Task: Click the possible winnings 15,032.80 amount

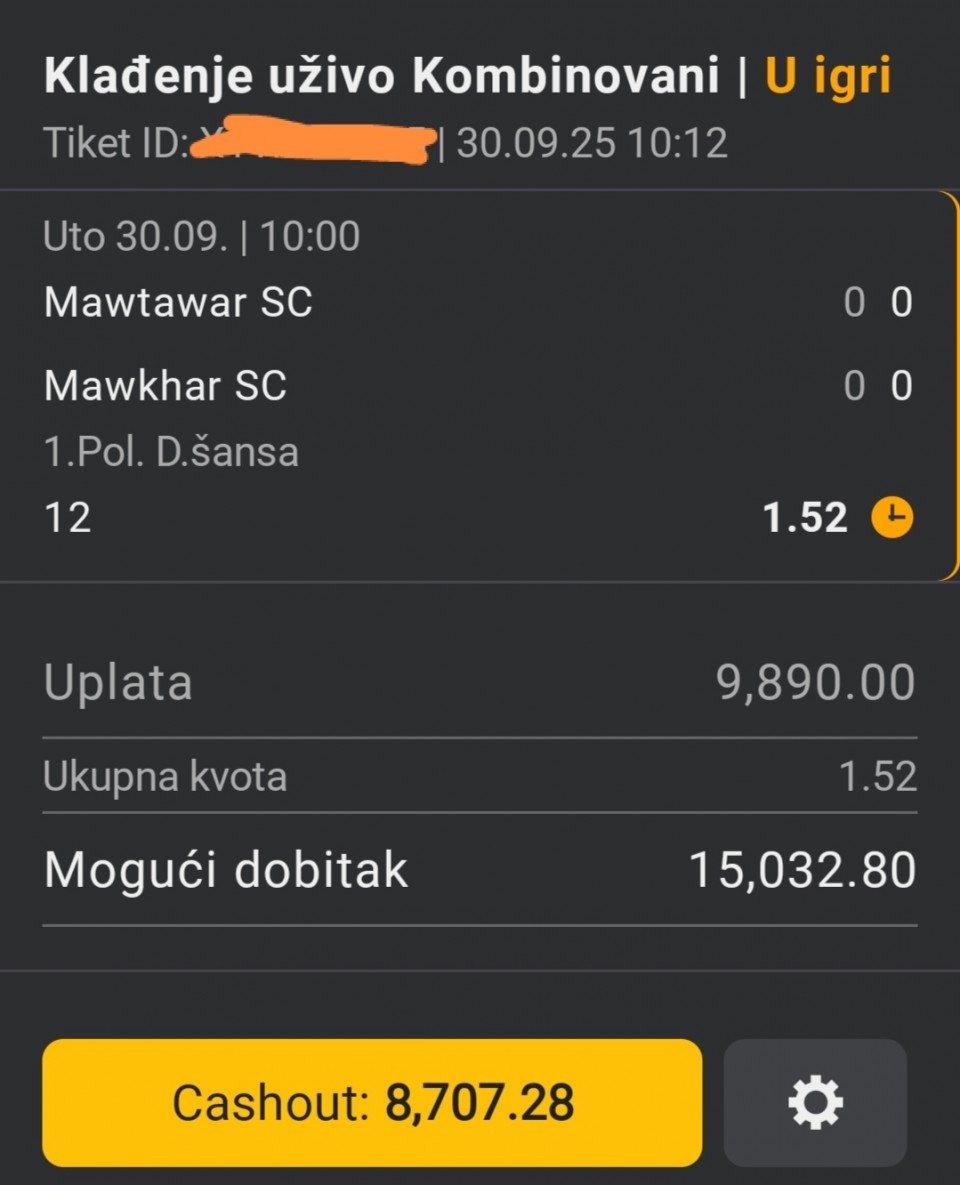Action: tap(803, 870)
